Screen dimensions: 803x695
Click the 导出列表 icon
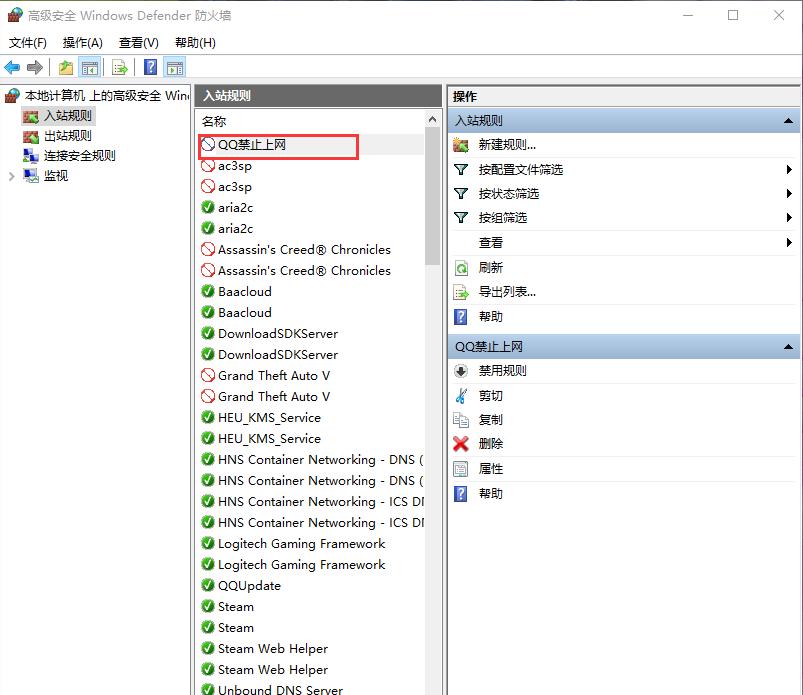[x=461, y=292]
